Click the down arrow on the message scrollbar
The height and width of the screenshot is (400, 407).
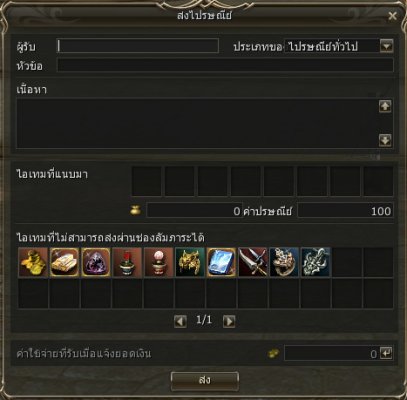(x=385, y=140)
